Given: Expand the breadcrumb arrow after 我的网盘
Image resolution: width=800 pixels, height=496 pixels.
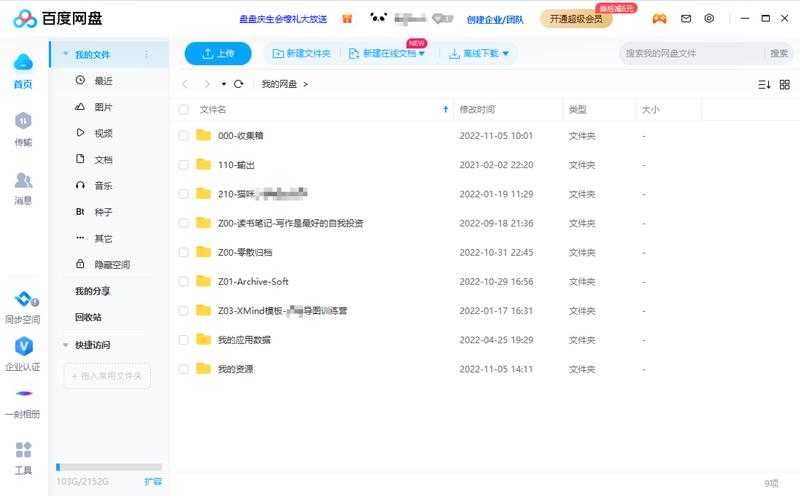Looking at the screenshot, I should pyautogui.click(x=305, y=84).
